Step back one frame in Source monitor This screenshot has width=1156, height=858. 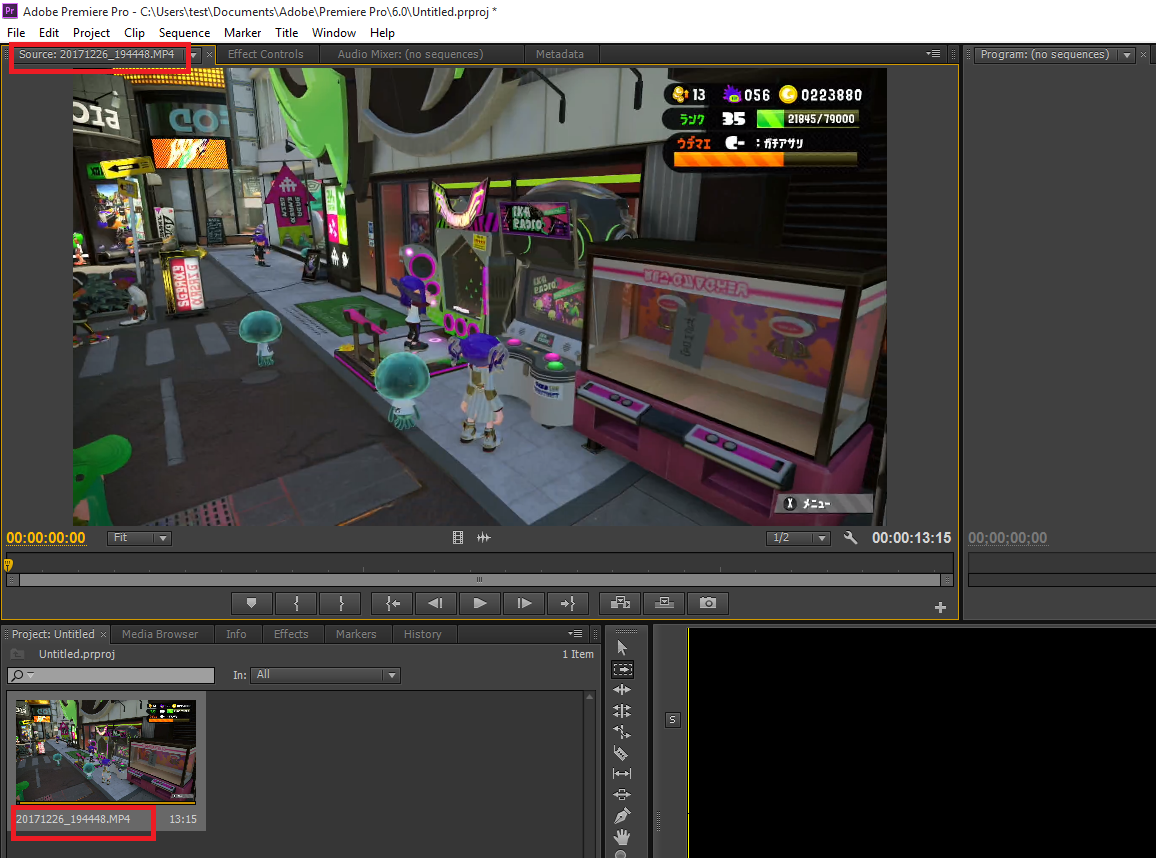[436, 603]
